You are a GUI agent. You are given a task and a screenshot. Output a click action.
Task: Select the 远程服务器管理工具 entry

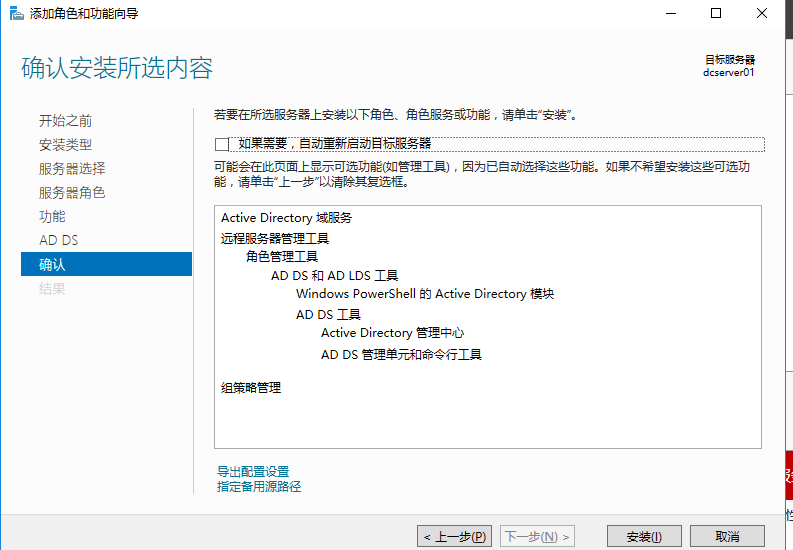pyautogui.click(x=275, y=238)
